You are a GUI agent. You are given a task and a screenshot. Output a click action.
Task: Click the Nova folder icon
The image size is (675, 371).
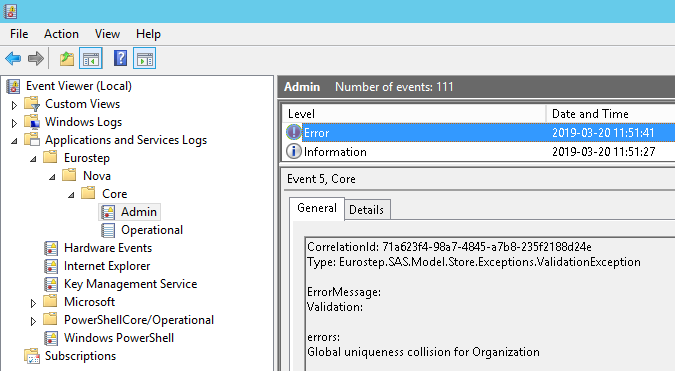click(69, 175)
